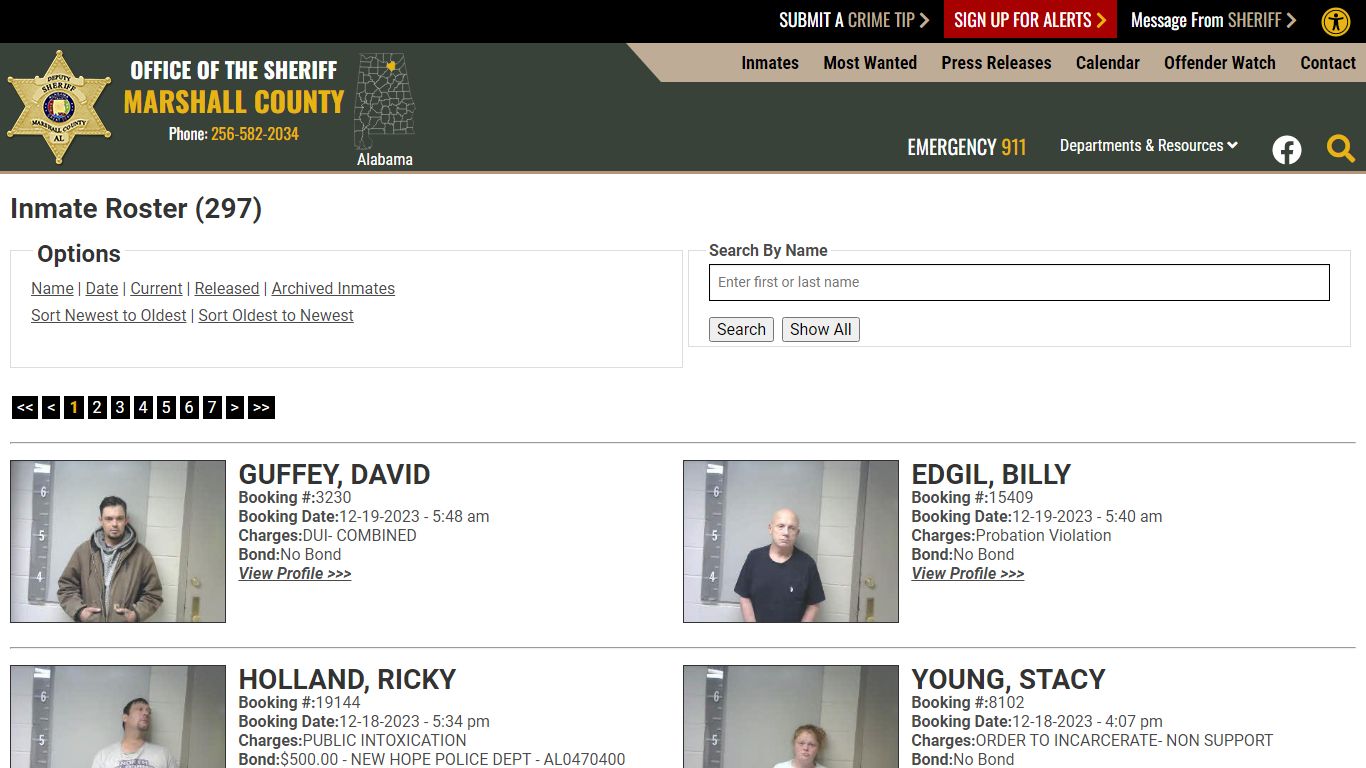Click Booking #: 15409 text
Viewport: 1366px width, 768px height.
[x=972, y=497]
